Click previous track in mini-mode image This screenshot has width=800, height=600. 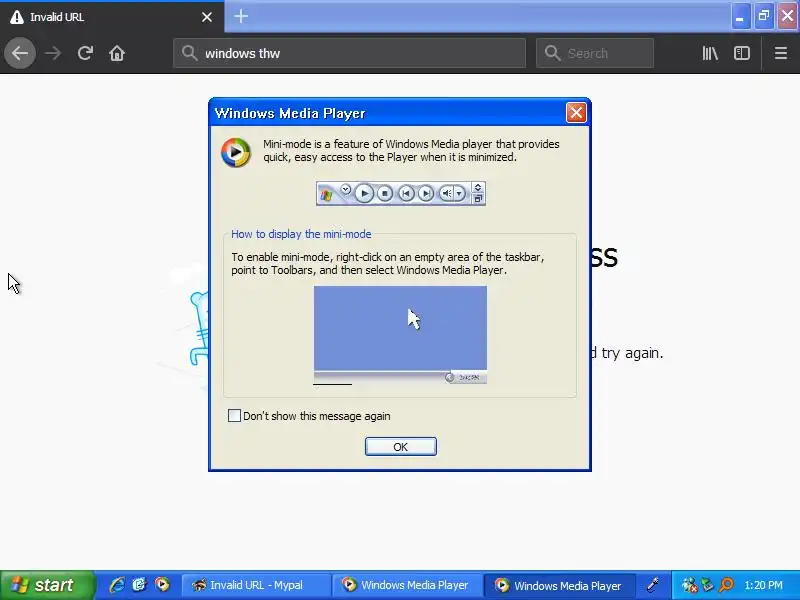click(x=406, y=193)
